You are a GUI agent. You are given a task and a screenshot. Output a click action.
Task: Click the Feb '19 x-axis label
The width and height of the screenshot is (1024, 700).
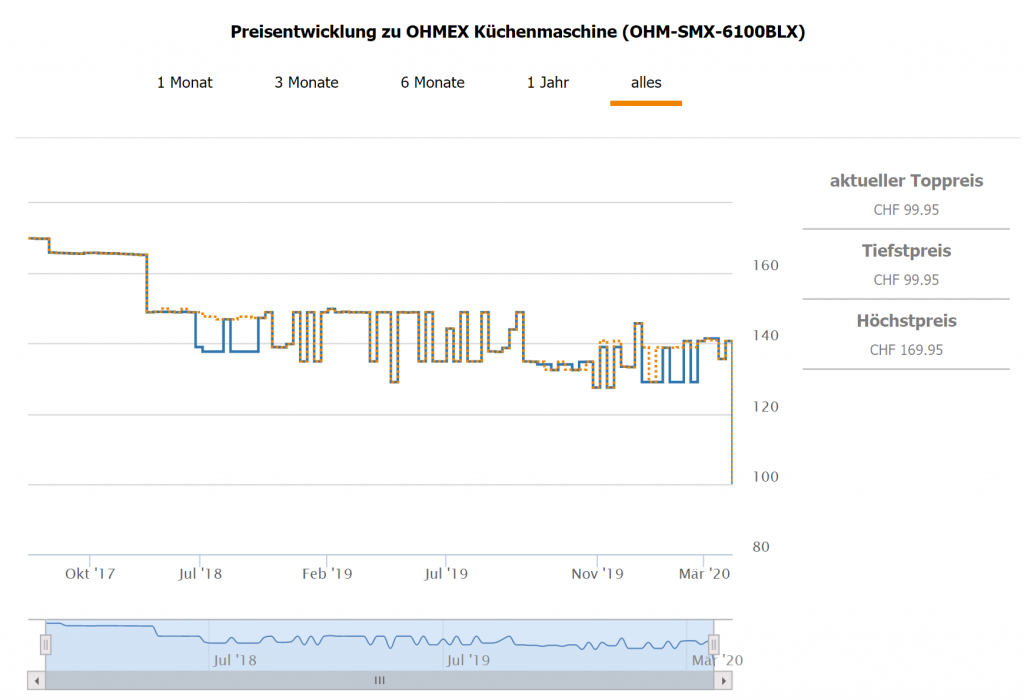click(327, 573)
